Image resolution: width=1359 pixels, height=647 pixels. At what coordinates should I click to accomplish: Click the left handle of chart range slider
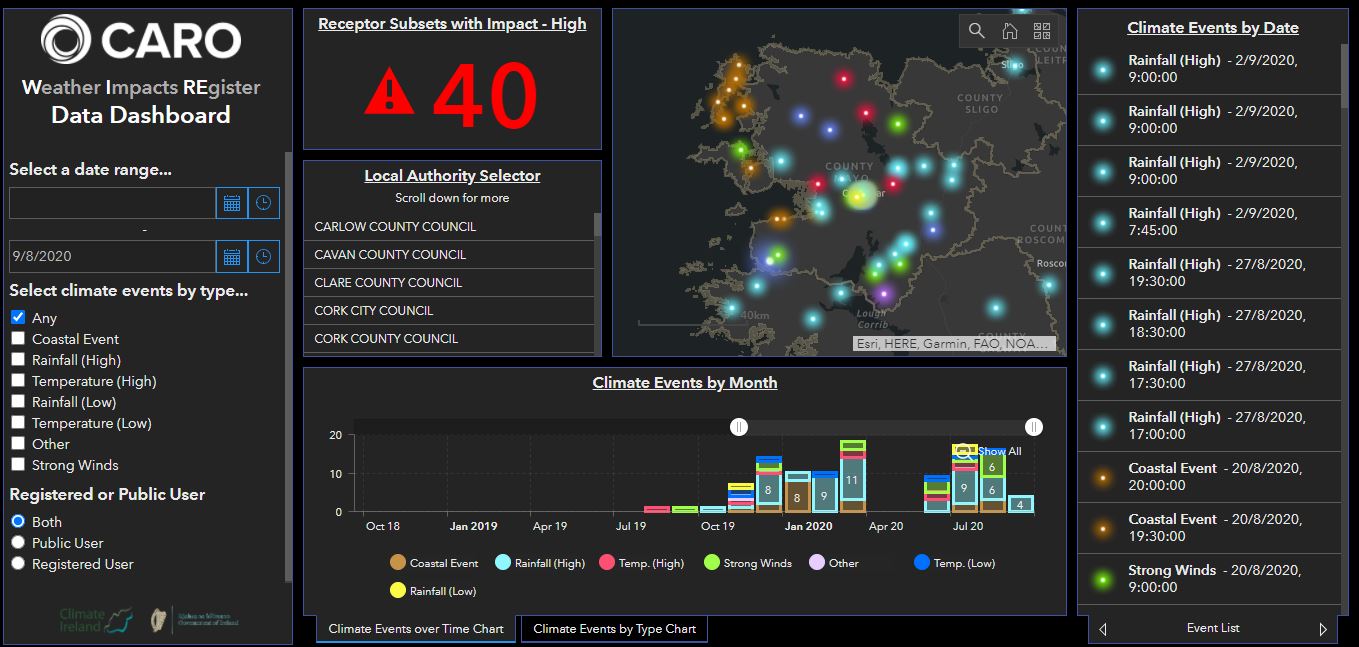pos(739,427)
